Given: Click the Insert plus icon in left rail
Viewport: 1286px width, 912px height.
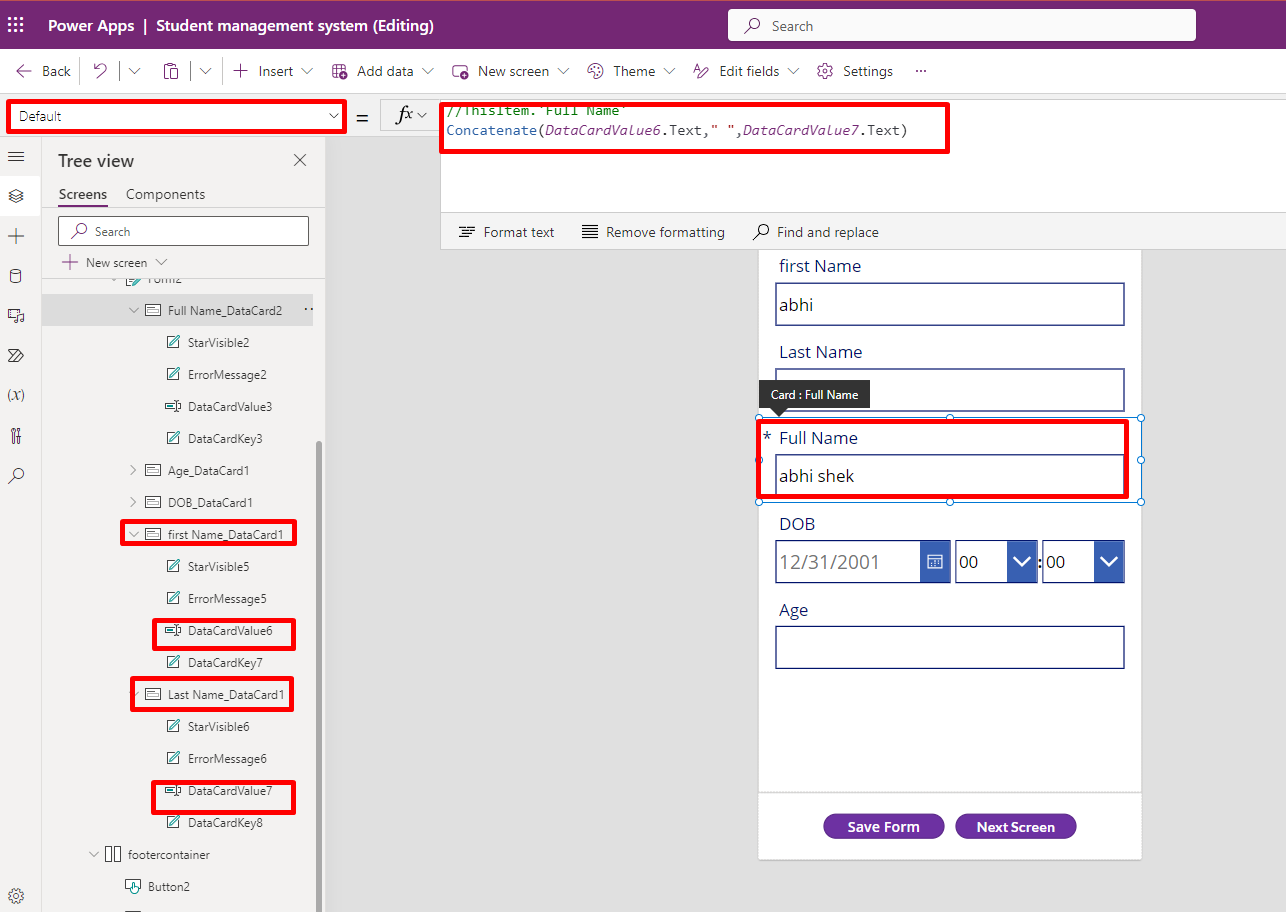Looking at the screenshot, I should coord(16,236).
